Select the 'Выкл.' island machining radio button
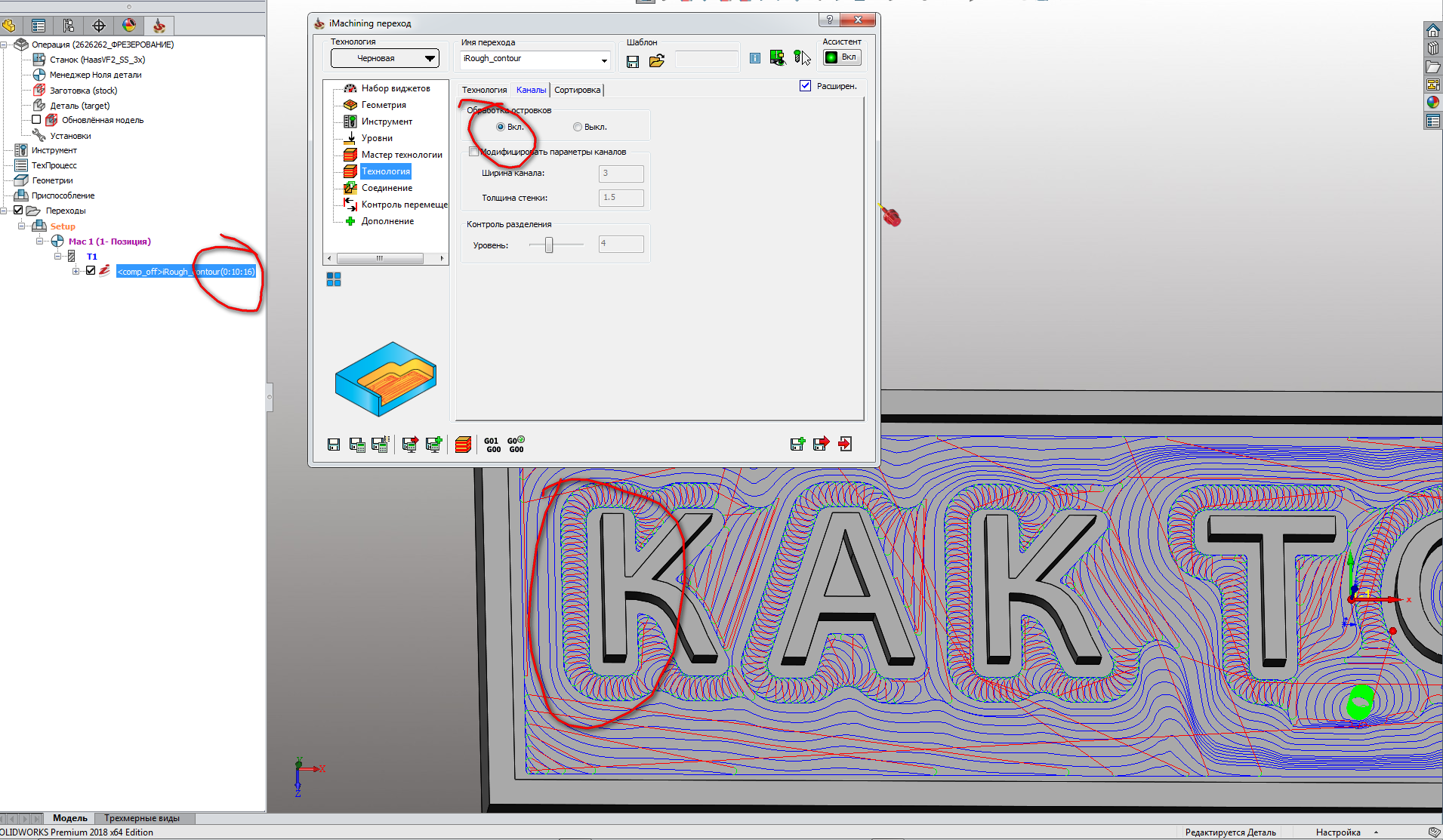Viewport: 1443px width, 840px height. coord(578,127)
